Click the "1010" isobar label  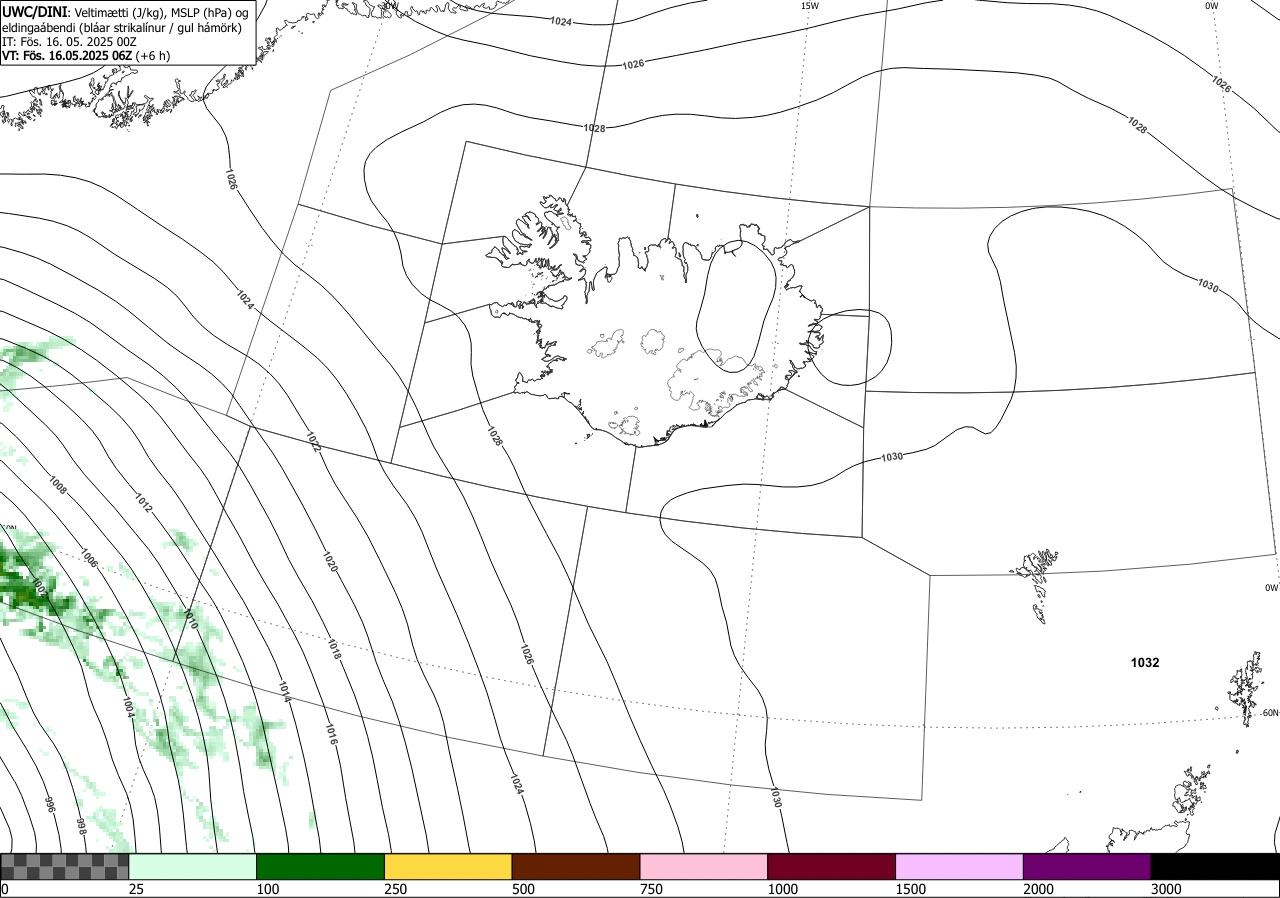pyautogui.click(x=190, y=619)
